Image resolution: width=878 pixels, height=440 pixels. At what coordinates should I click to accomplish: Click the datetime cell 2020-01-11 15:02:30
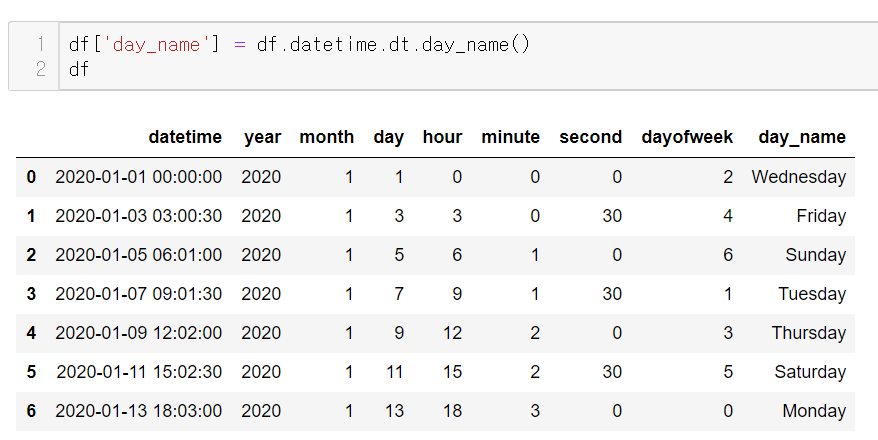coord(139,372)
